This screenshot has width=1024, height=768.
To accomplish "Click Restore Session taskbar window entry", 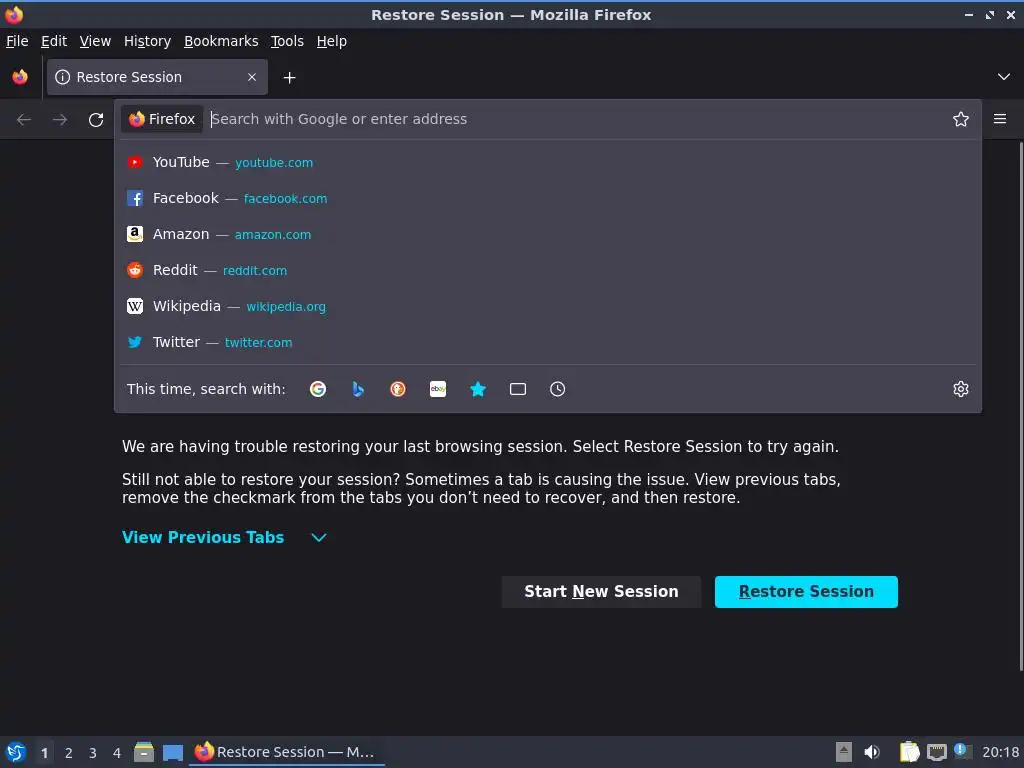I will tap(287, 752).
